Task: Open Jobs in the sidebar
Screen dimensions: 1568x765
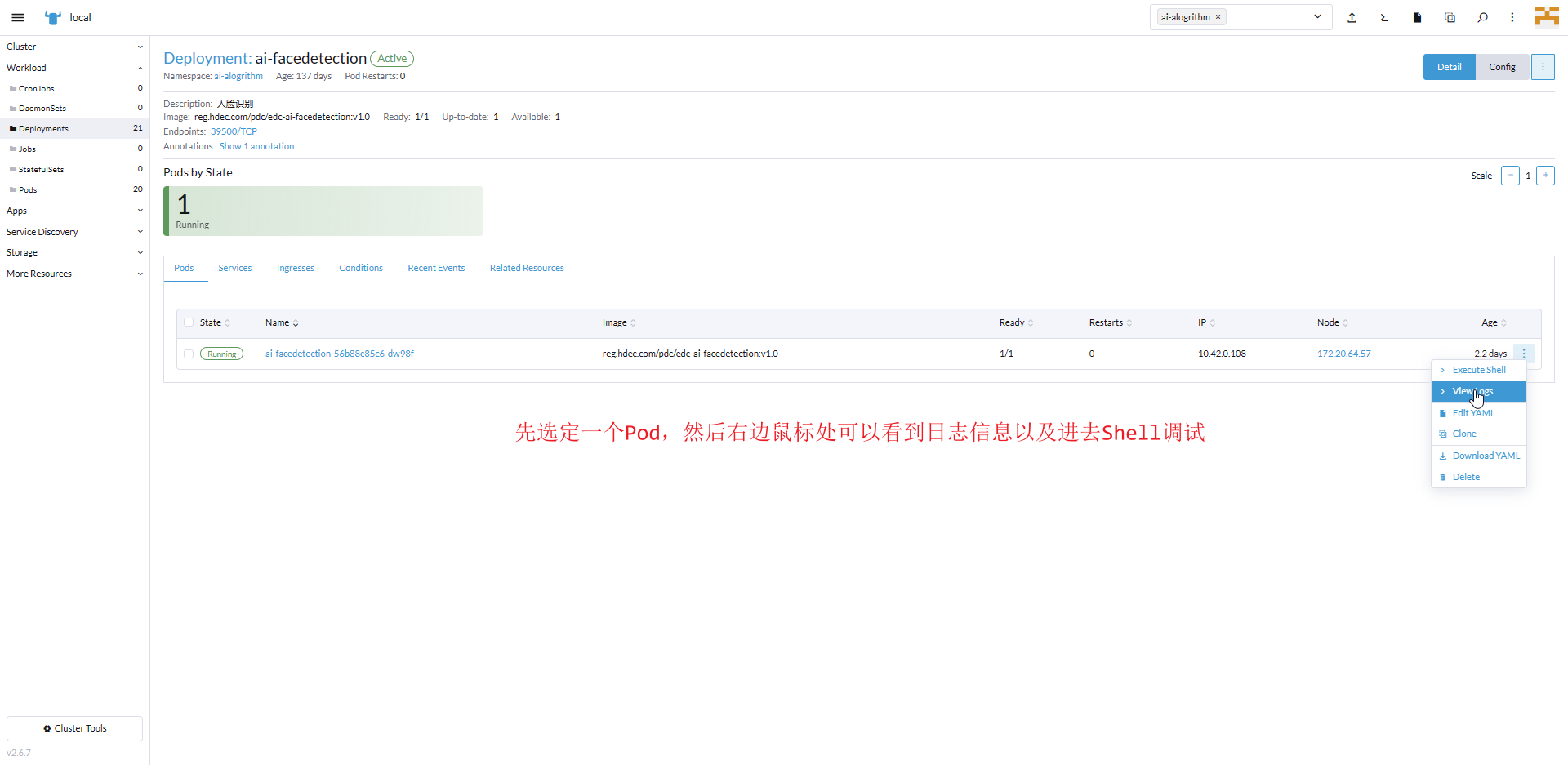Action: (74, 149)
